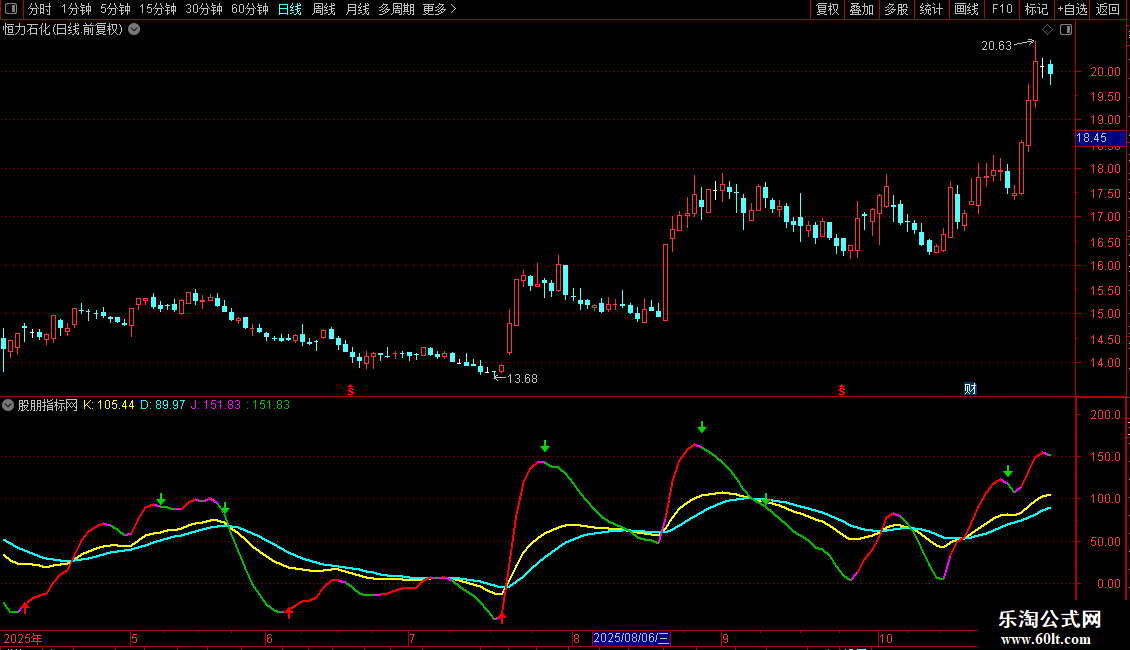Open the 画线 drawing tool

coord(966,9)
